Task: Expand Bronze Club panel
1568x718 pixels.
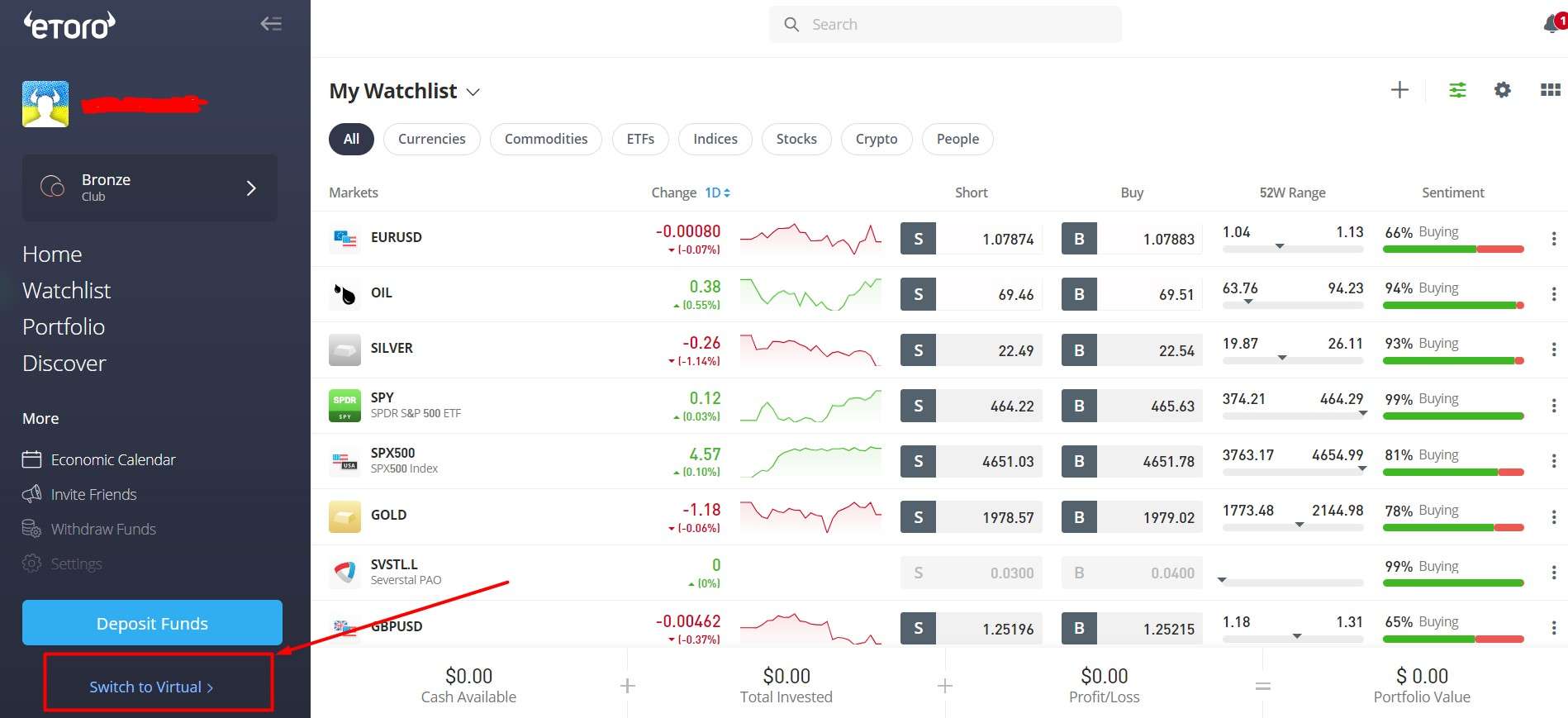Action: click(150, 188)
